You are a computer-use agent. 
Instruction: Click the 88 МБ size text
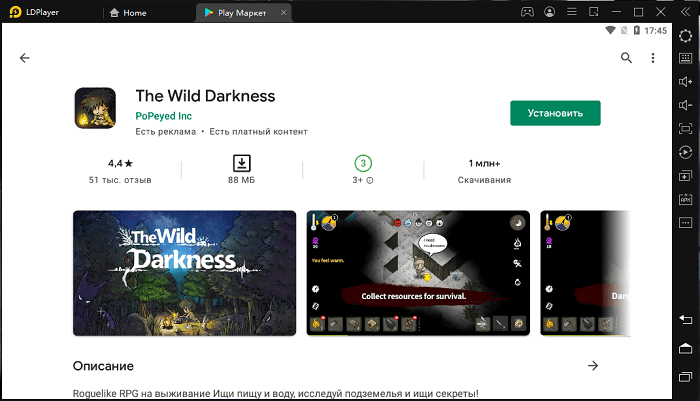(x=242, y=180)
